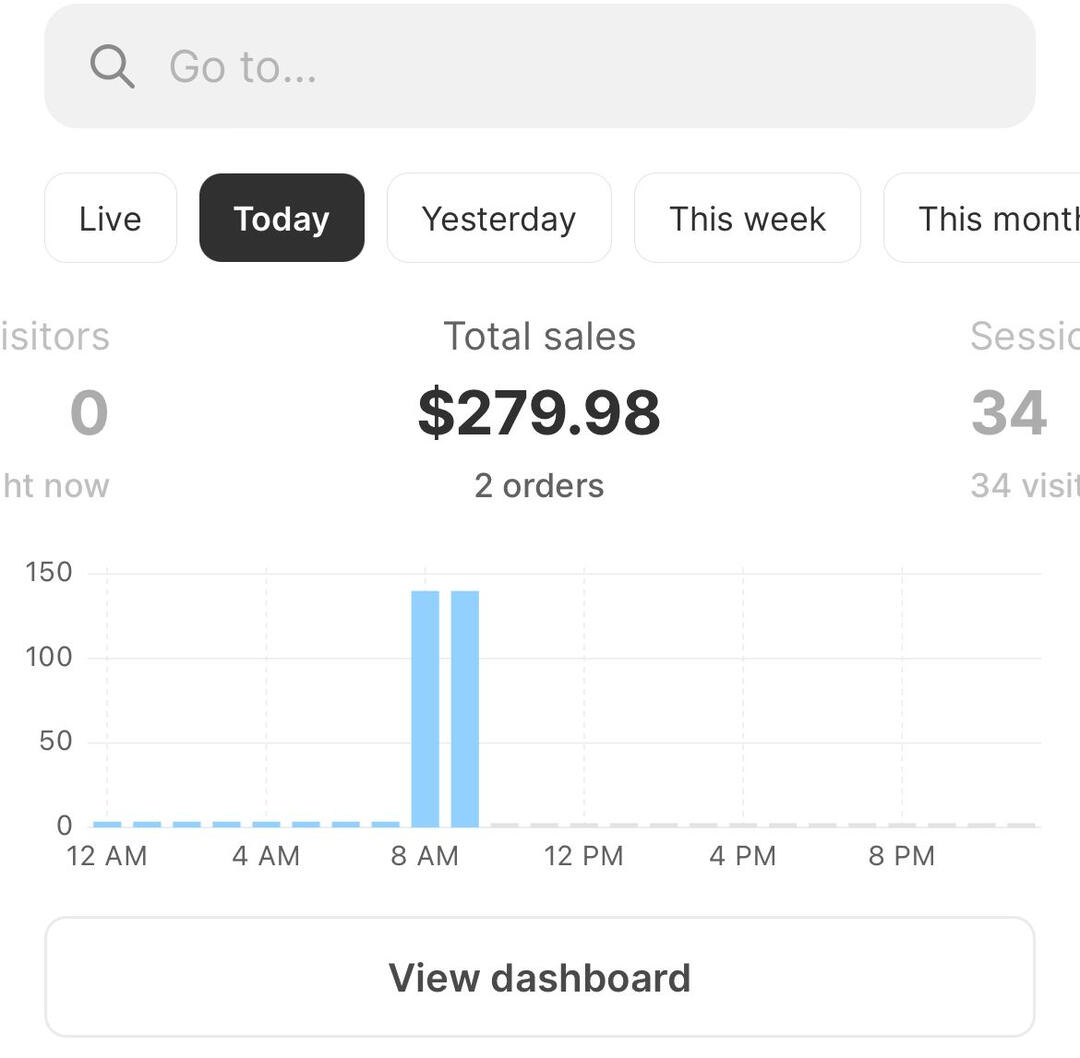
Task: Tap the 12 PM axis label
Action: click(584, 856)
